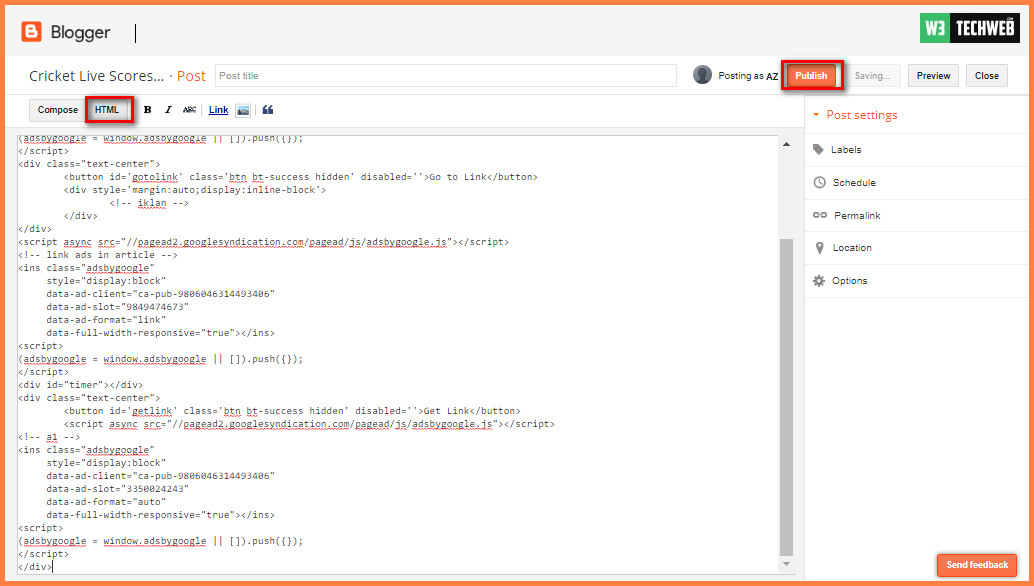Expand the Labels section
This screenshot has width=1034, height=586.
point(845,150)
